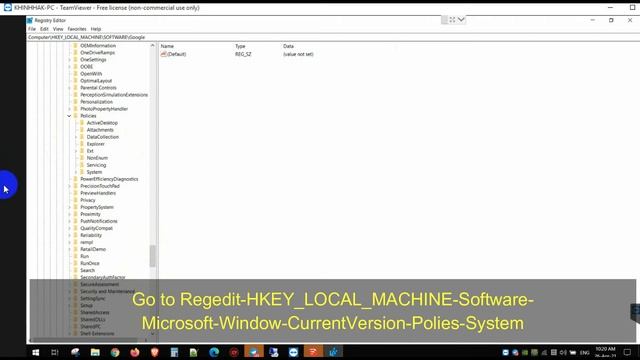This screenshot has height=360, width=640.
Task: Select the PowerEfficiencyDiagnostics key
Action: click(109, 179)
